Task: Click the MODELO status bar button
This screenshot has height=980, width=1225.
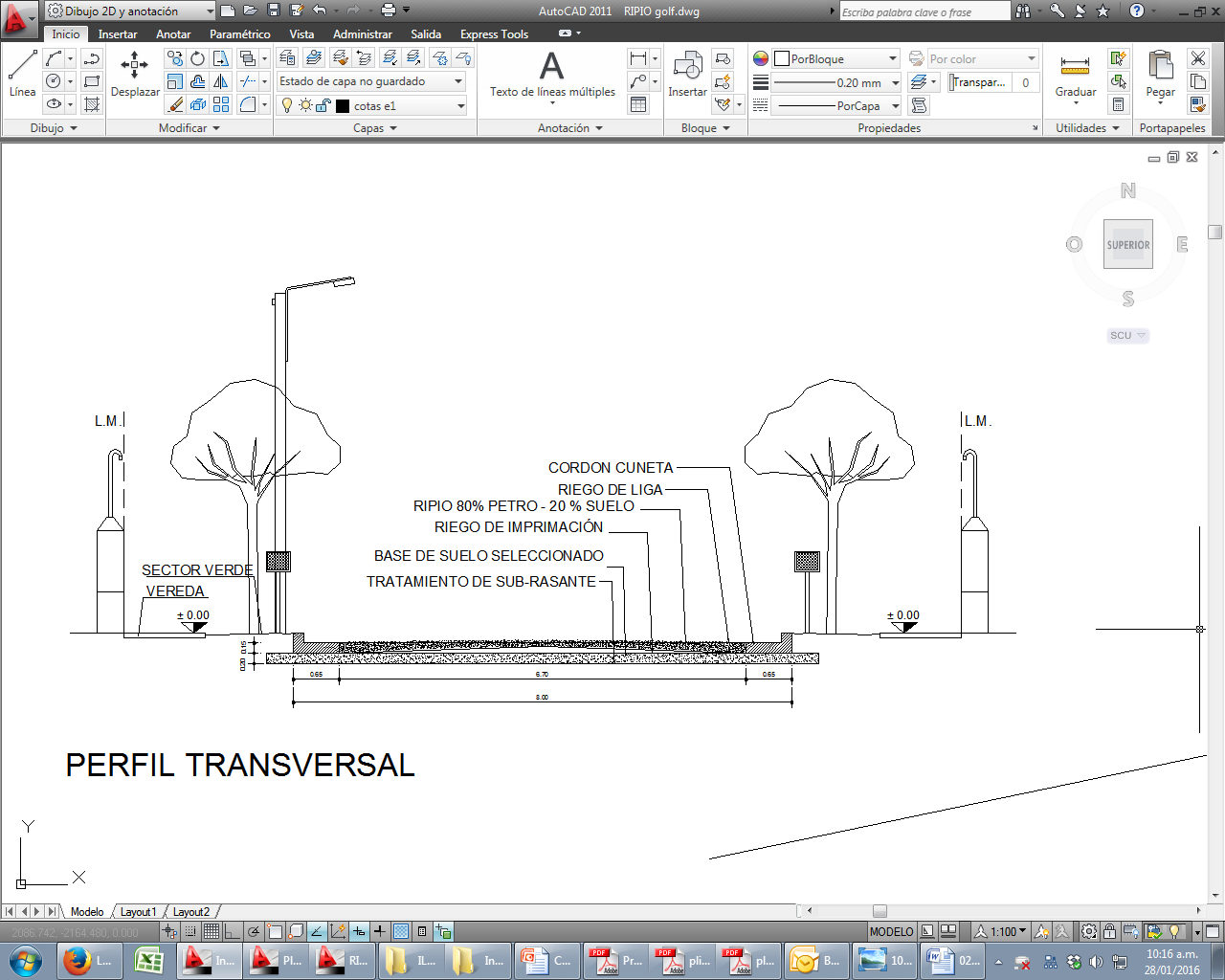Action: [x=891, y=931]
